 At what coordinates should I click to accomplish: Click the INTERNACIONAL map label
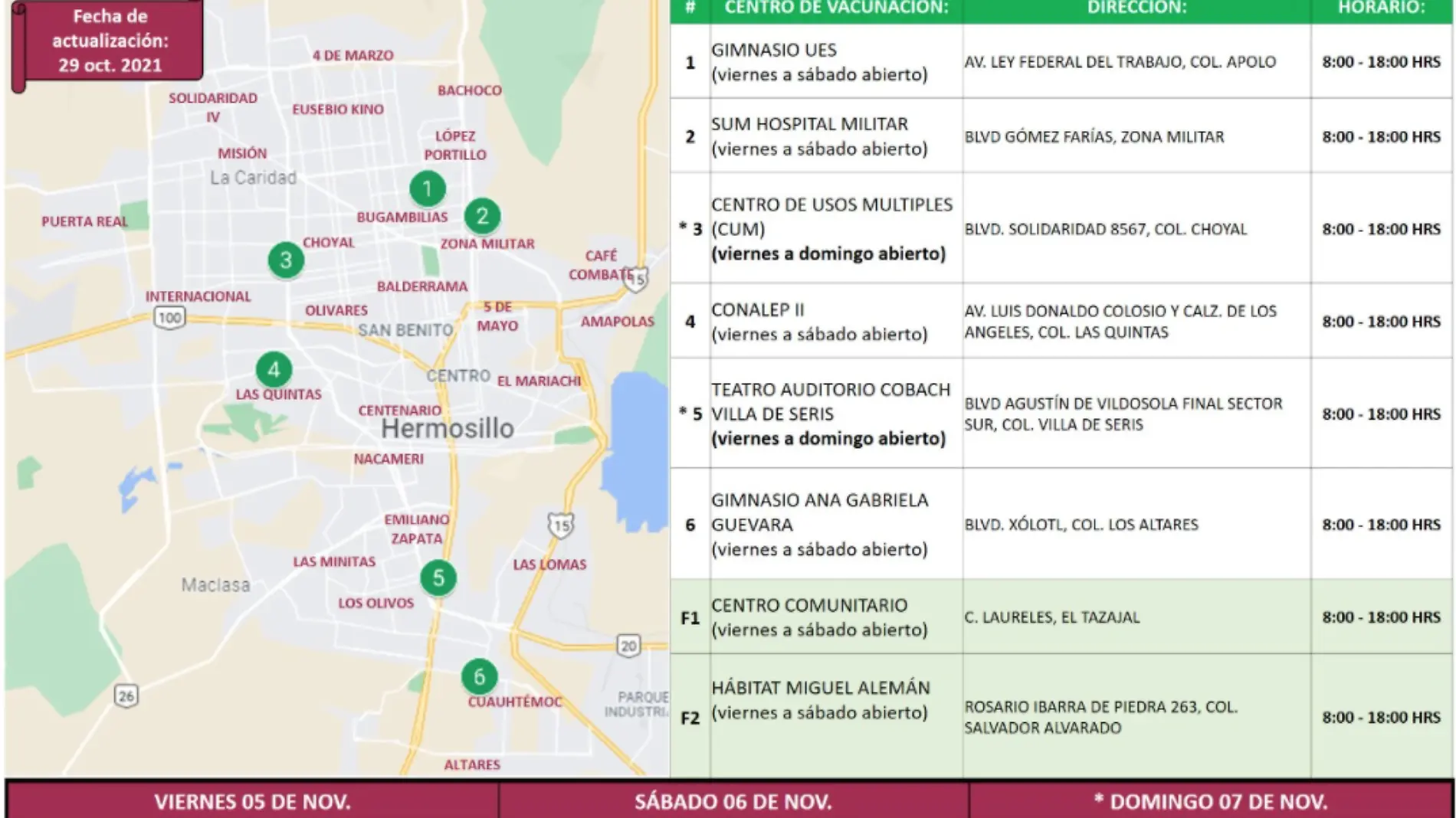pyautogui.click(x=198, y=296)
